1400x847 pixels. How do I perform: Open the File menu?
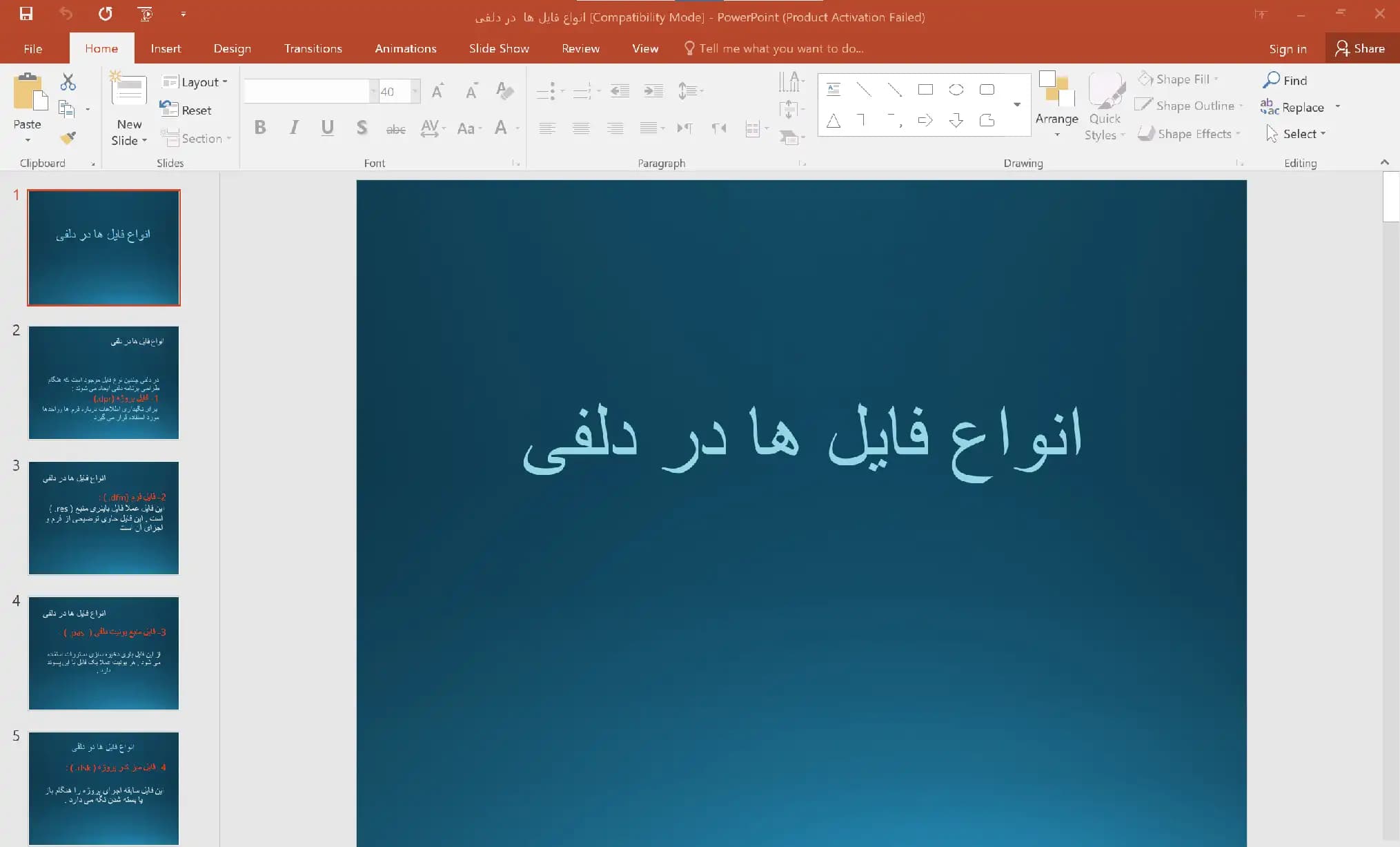coord(33,48)
